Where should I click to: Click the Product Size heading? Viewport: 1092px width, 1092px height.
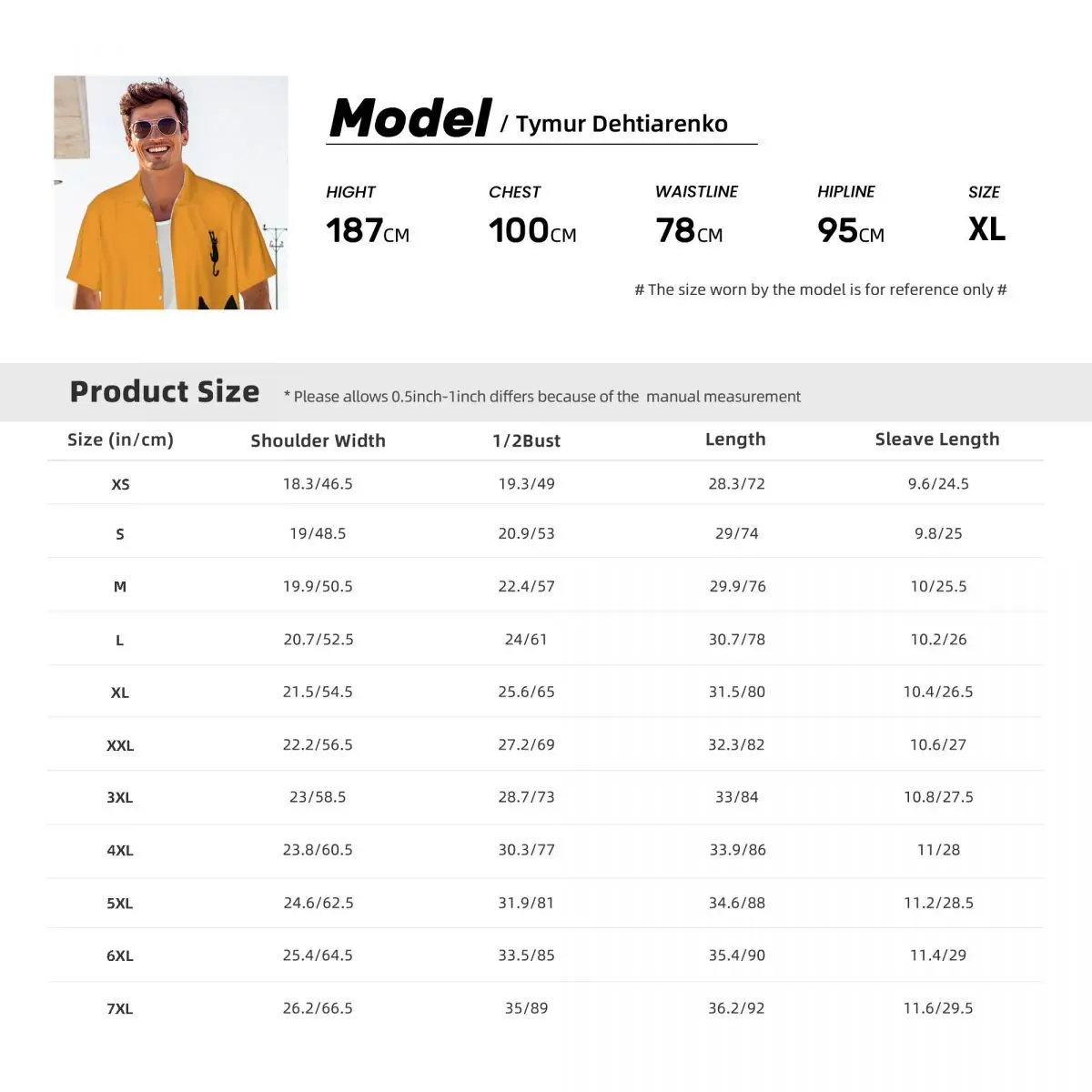165,391
